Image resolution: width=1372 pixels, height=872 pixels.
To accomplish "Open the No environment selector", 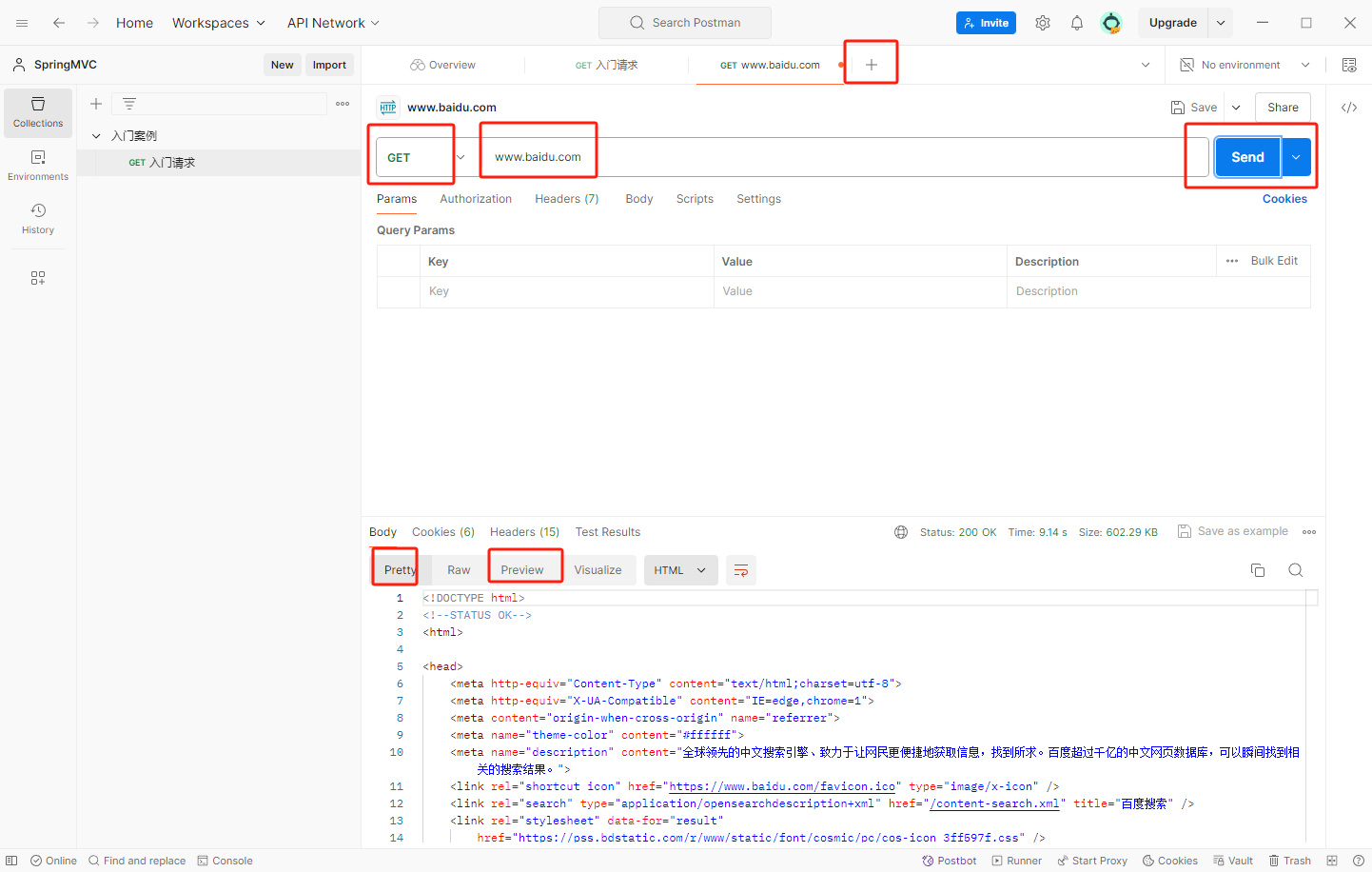I will click(1245, 65).
